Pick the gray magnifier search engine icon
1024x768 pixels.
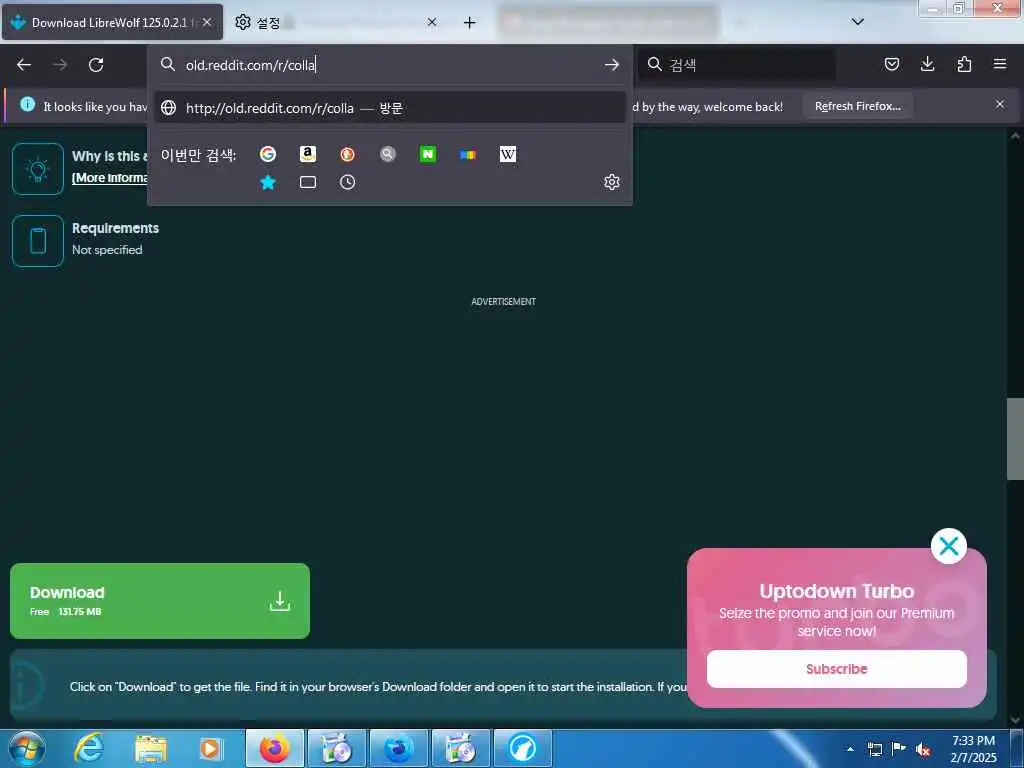(x=388, y=154)
